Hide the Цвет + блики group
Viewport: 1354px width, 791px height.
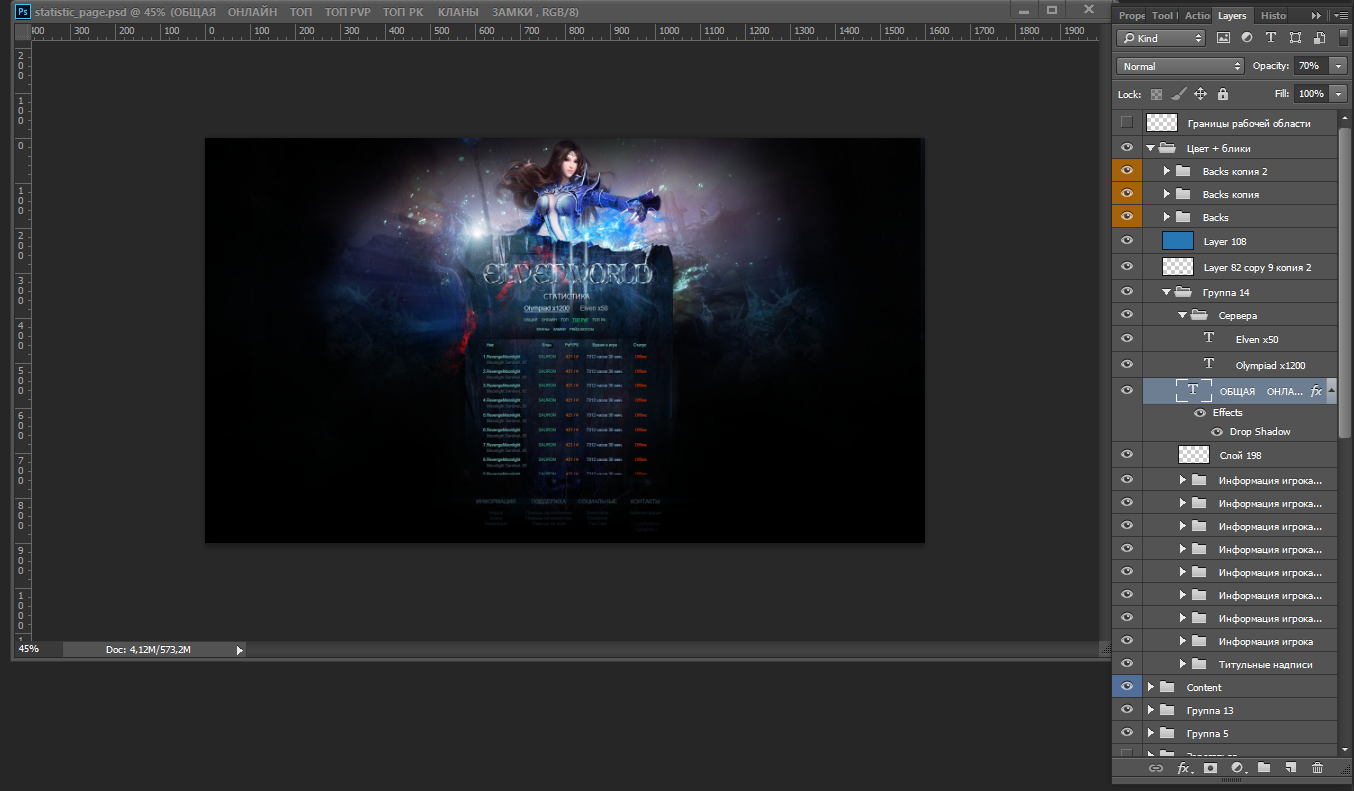[1127, 148]
